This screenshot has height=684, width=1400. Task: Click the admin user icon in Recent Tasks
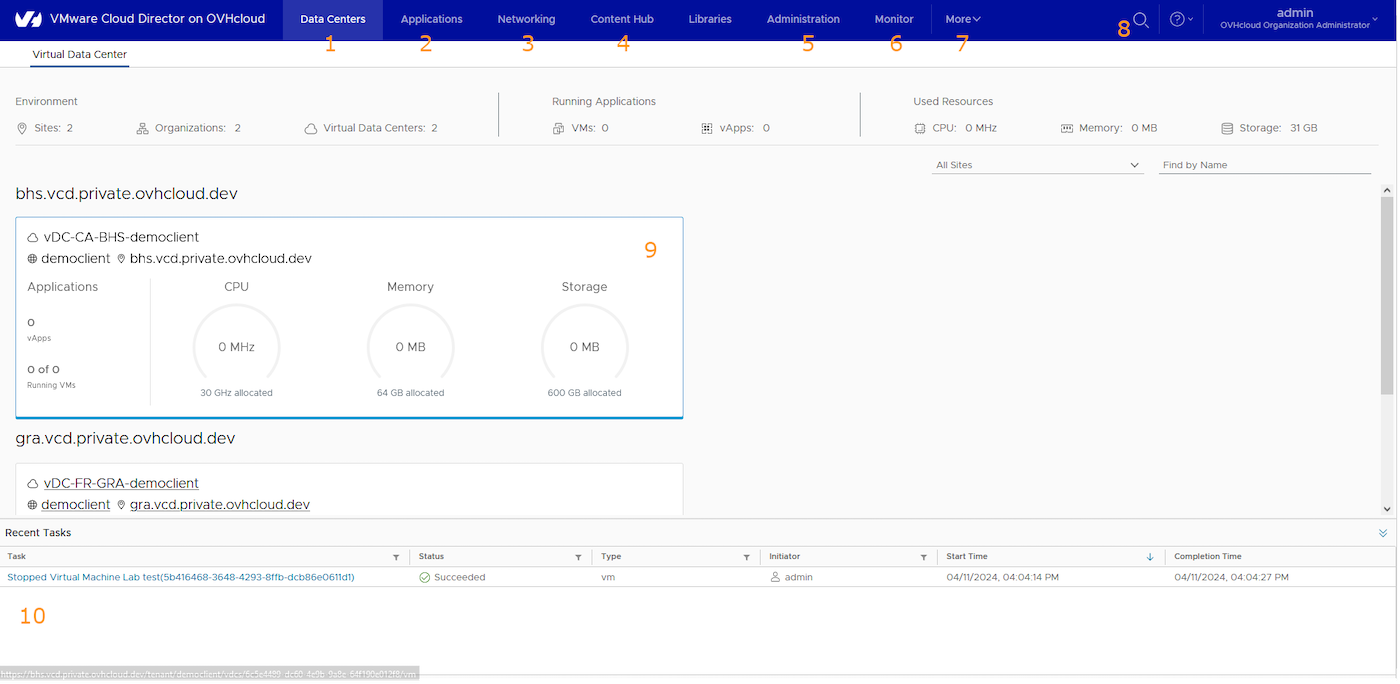pos(774,577)
